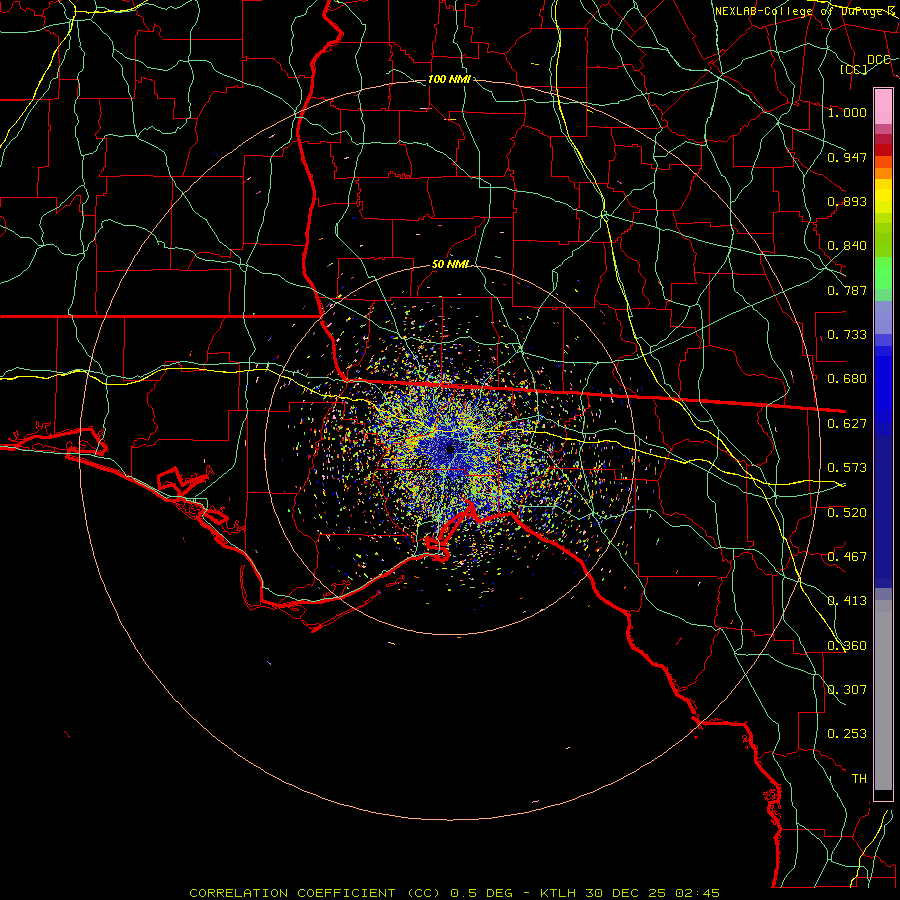Viewport: 900px width, 900px height.
Task: Pick the bright green segment of the color scale
Action: [883, 273]
